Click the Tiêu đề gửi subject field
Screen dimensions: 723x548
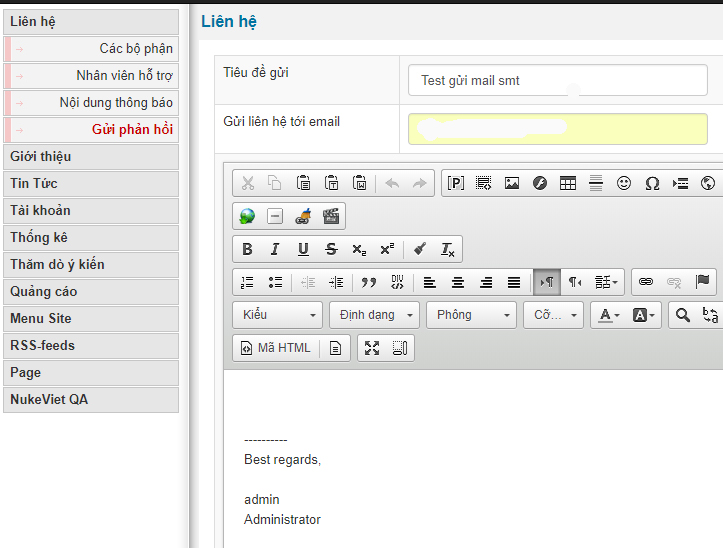click(557, 80)
